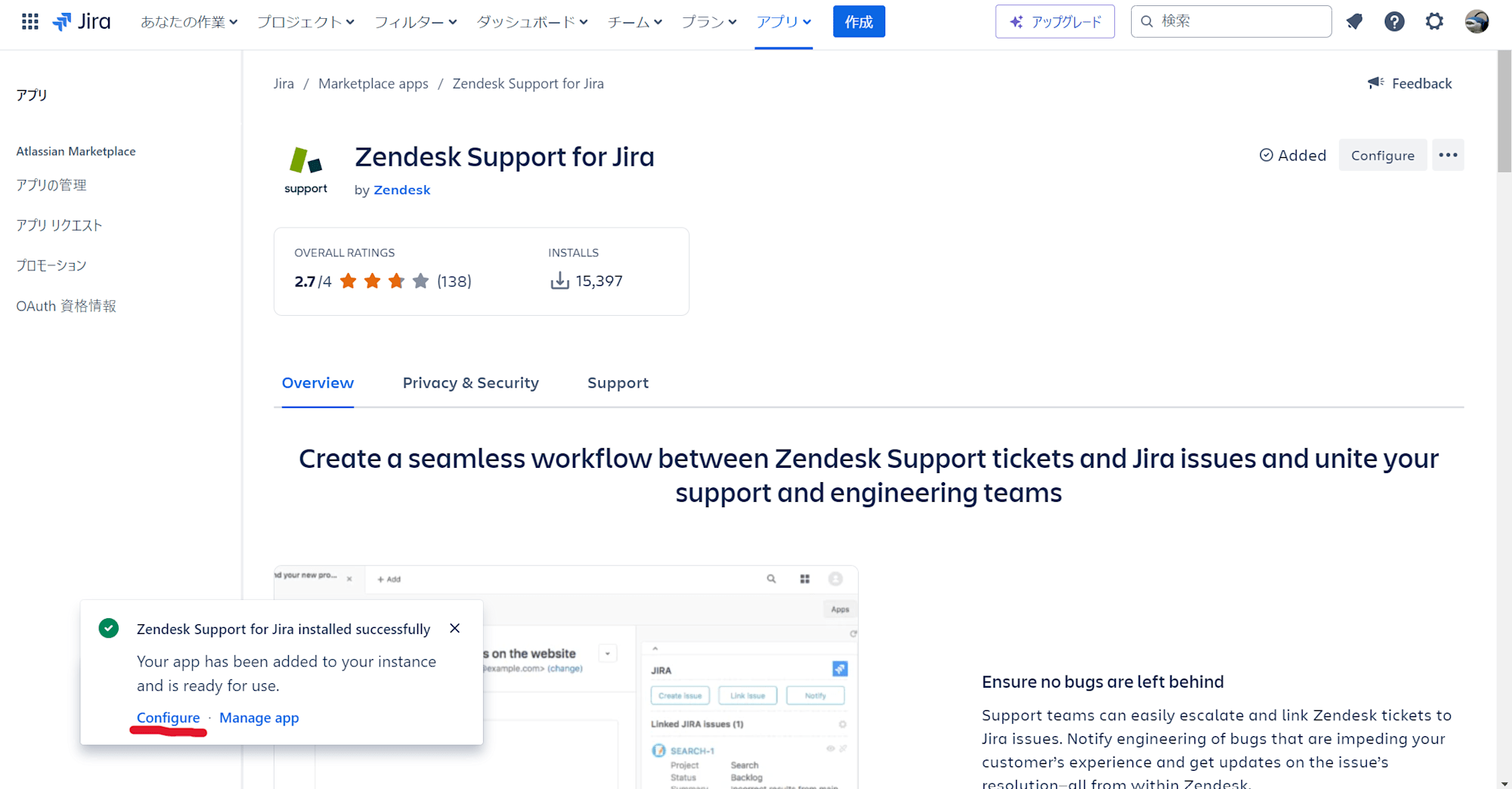
Task: Switch to the Support tab
Action: click(618, 383)
